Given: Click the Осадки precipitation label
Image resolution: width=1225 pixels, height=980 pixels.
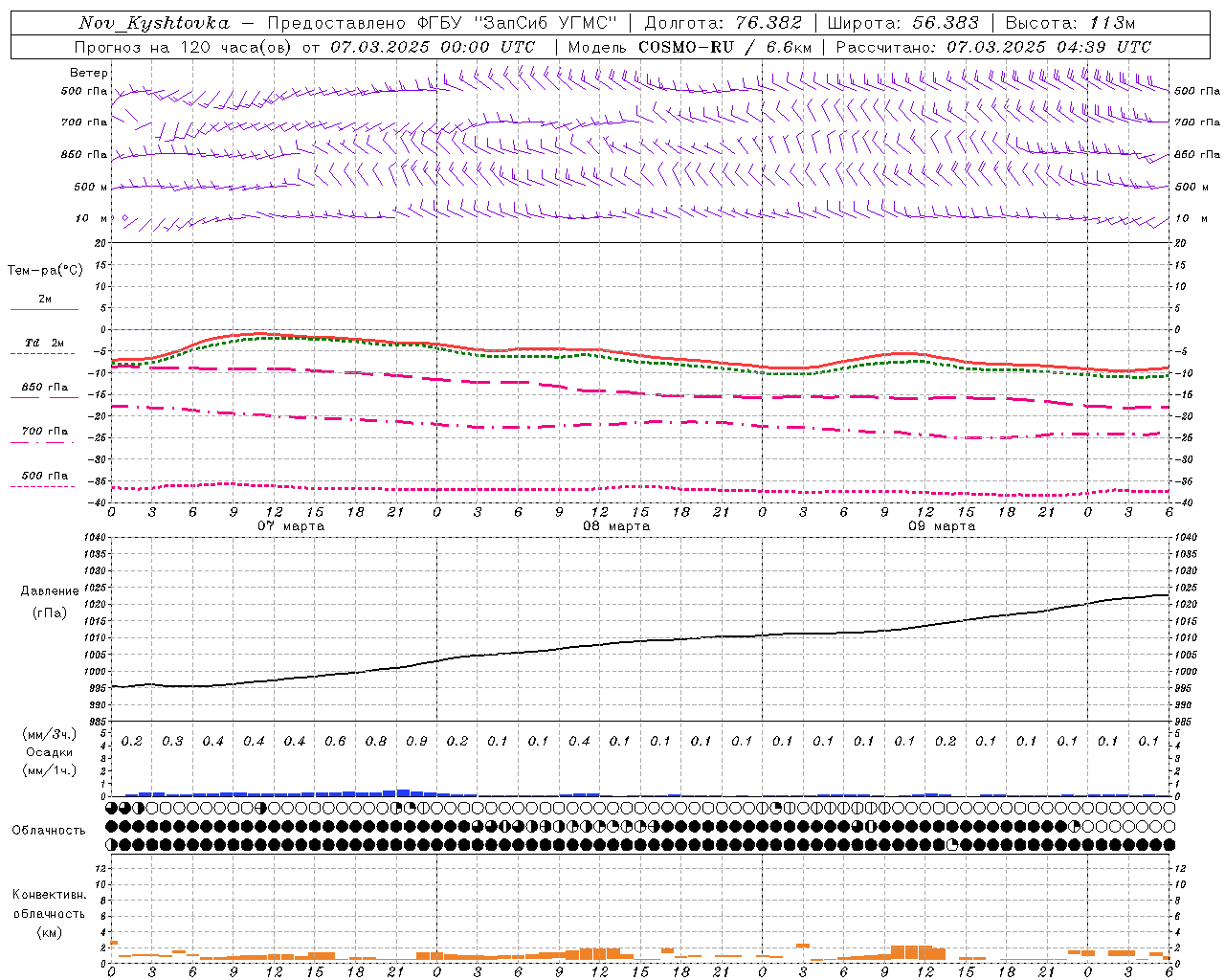Looking at the screenshot, I should coord(49,752).
